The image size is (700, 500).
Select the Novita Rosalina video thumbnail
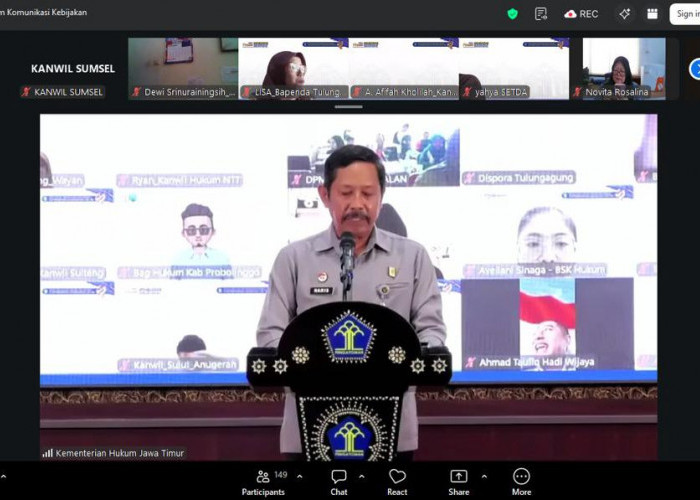point(624,68)
